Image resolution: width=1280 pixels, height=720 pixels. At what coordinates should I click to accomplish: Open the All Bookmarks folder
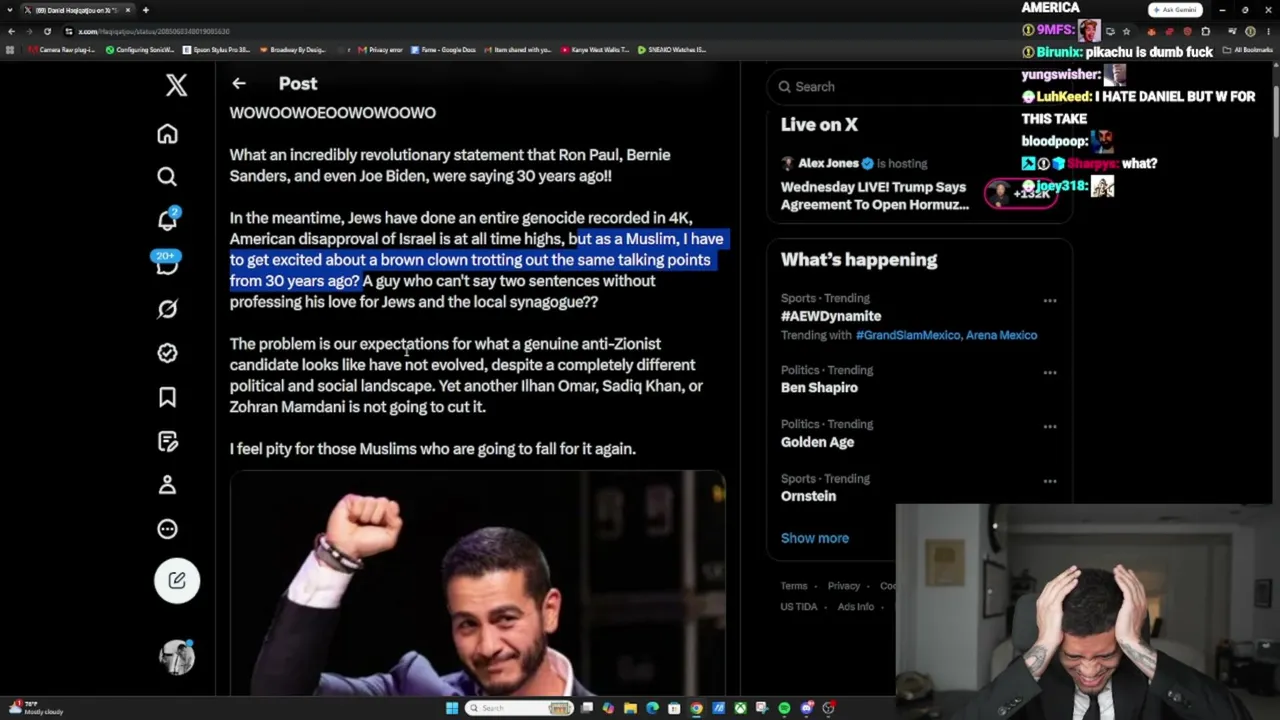[1250, 50]
